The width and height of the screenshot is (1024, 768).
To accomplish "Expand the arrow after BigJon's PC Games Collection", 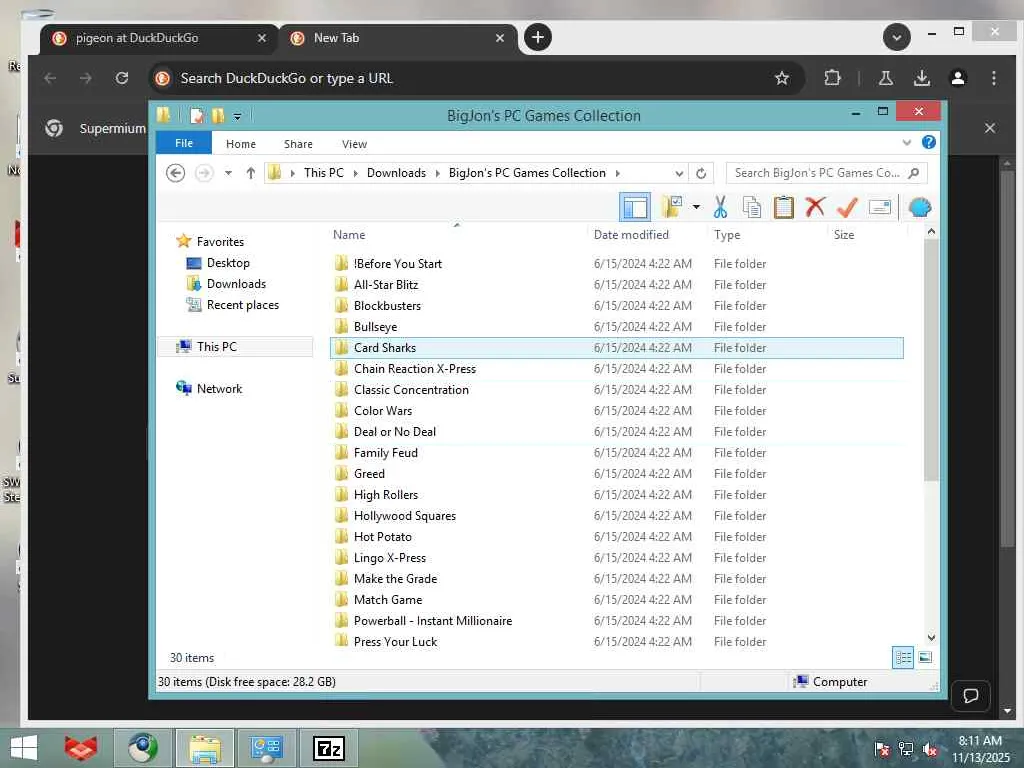I will point(617,173).
